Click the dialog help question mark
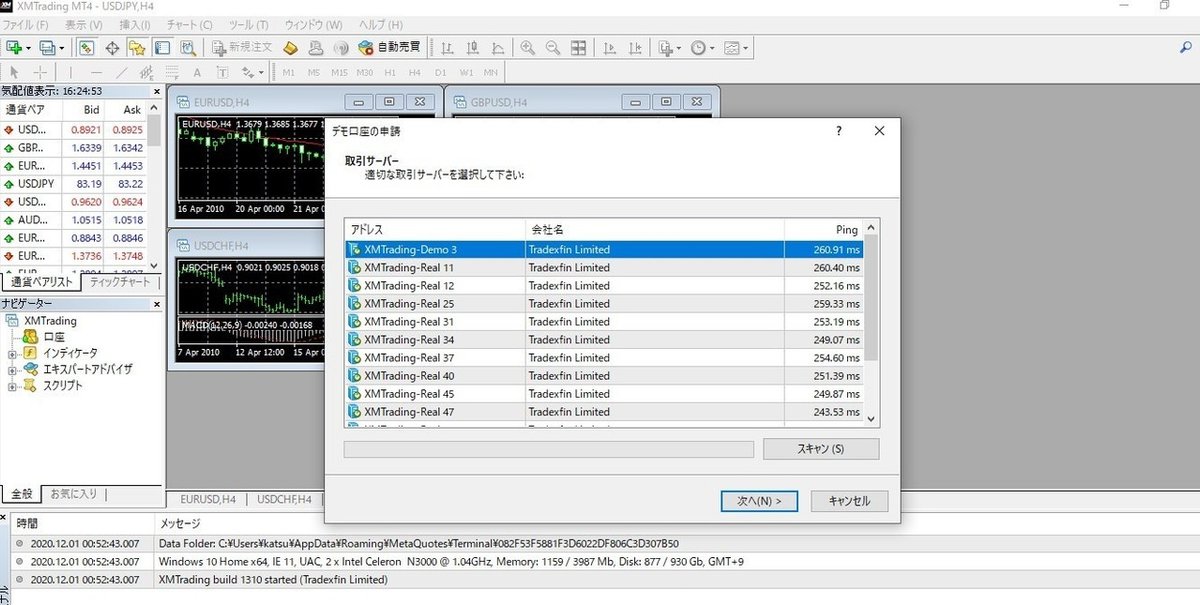This screenshot has height=605, width=1200. (x=838, y=131)
